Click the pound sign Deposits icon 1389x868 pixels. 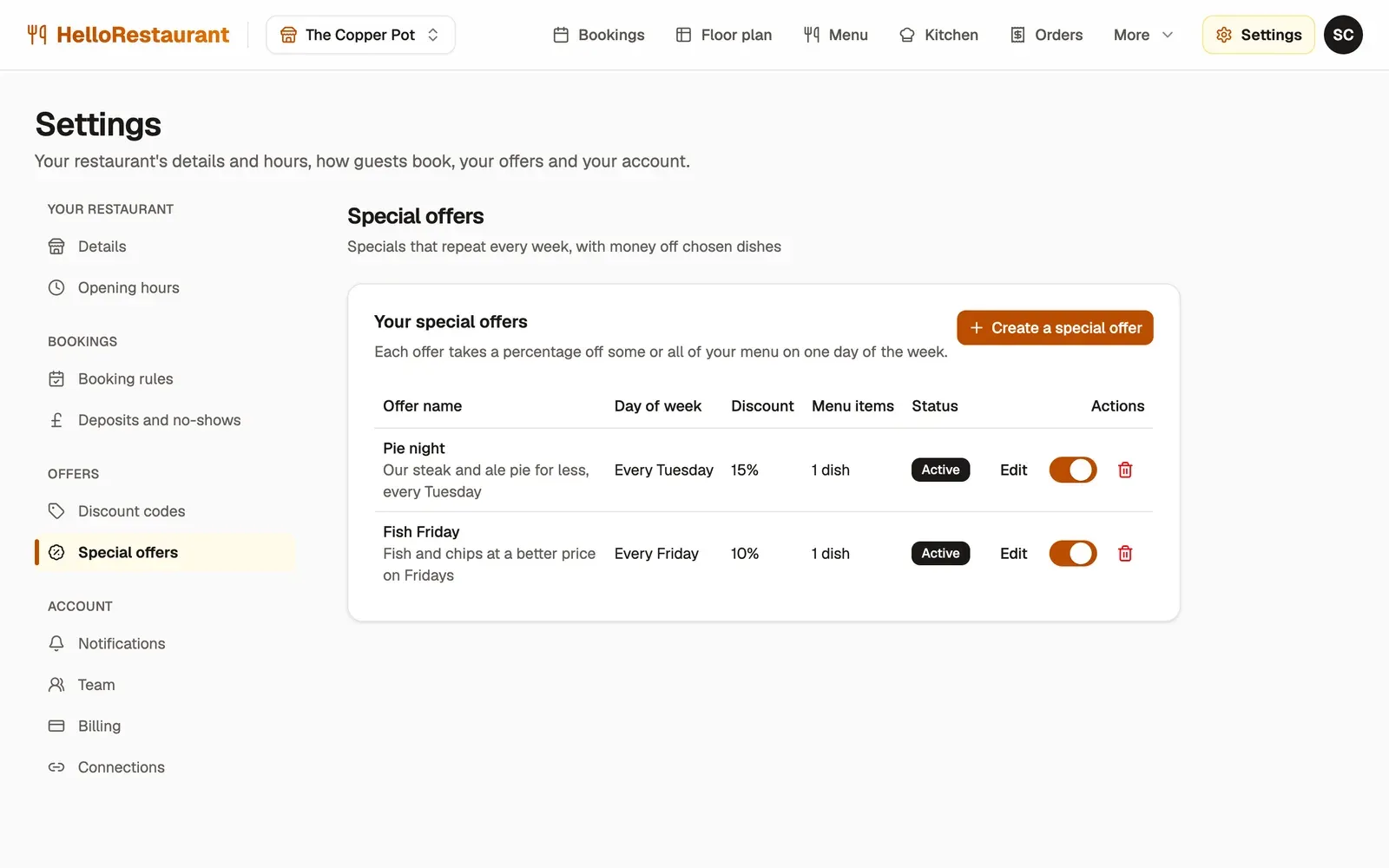pos(56,420)
